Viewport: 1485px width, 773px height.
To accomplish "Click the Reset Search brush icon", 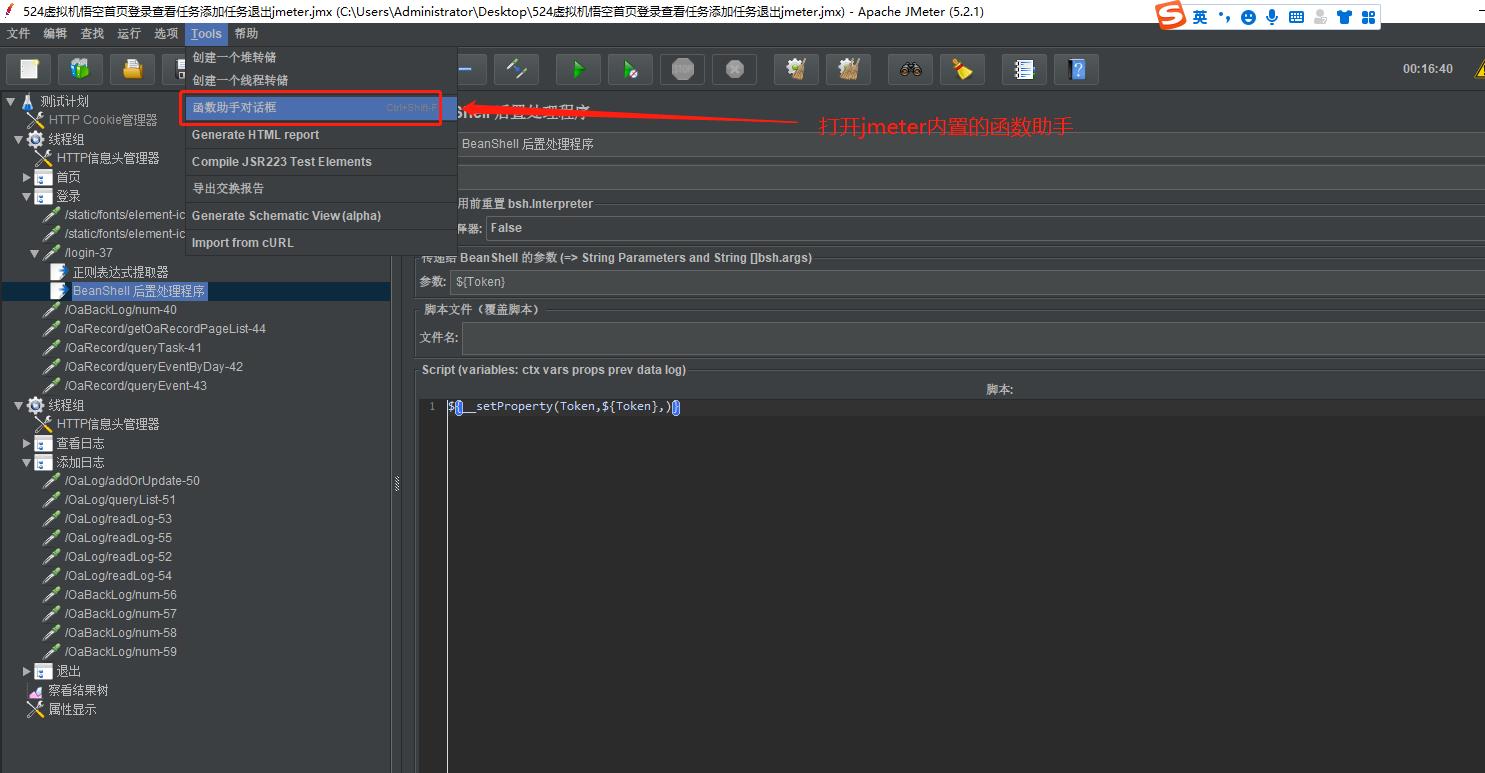I will pyautogui.click(x=962, y=69).
